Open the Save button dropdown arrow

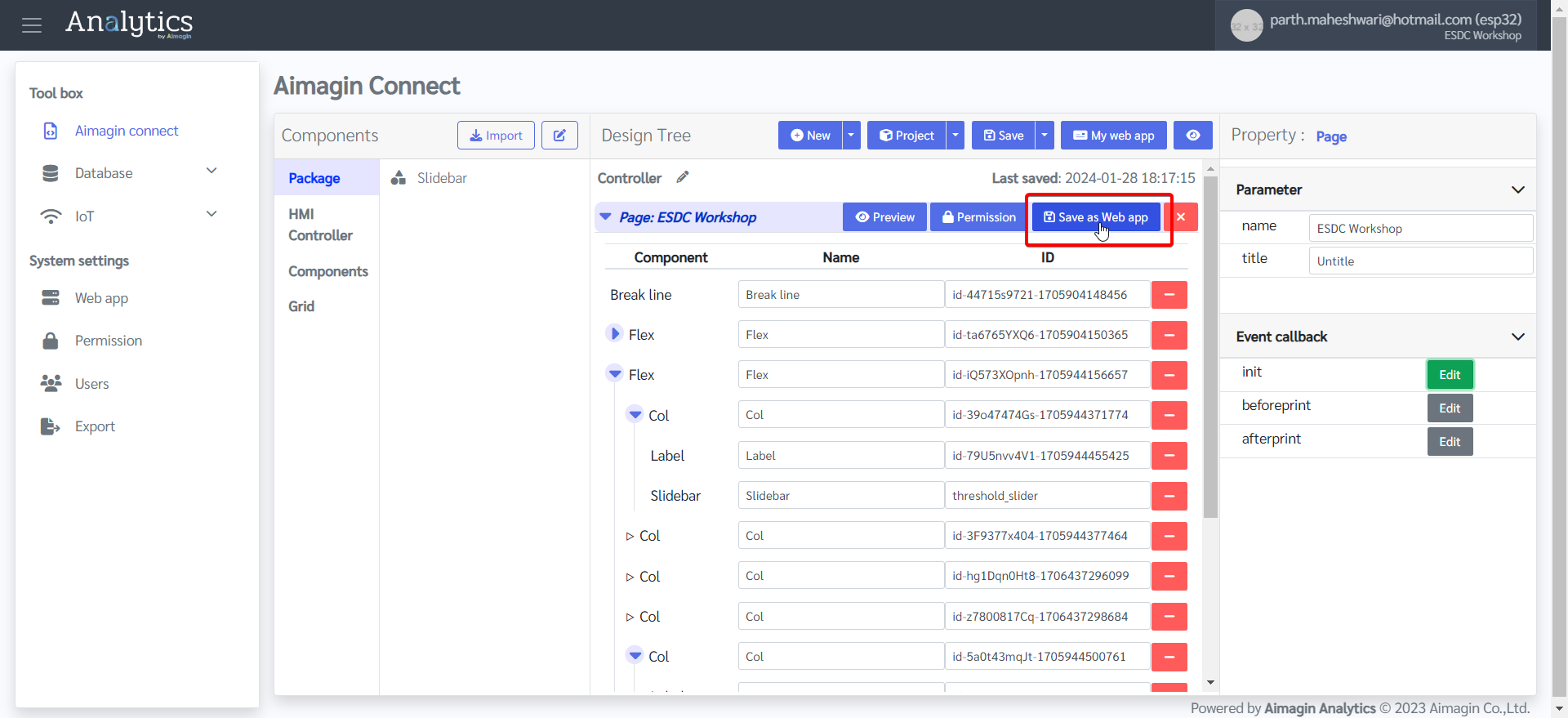tap(1045, 136)
